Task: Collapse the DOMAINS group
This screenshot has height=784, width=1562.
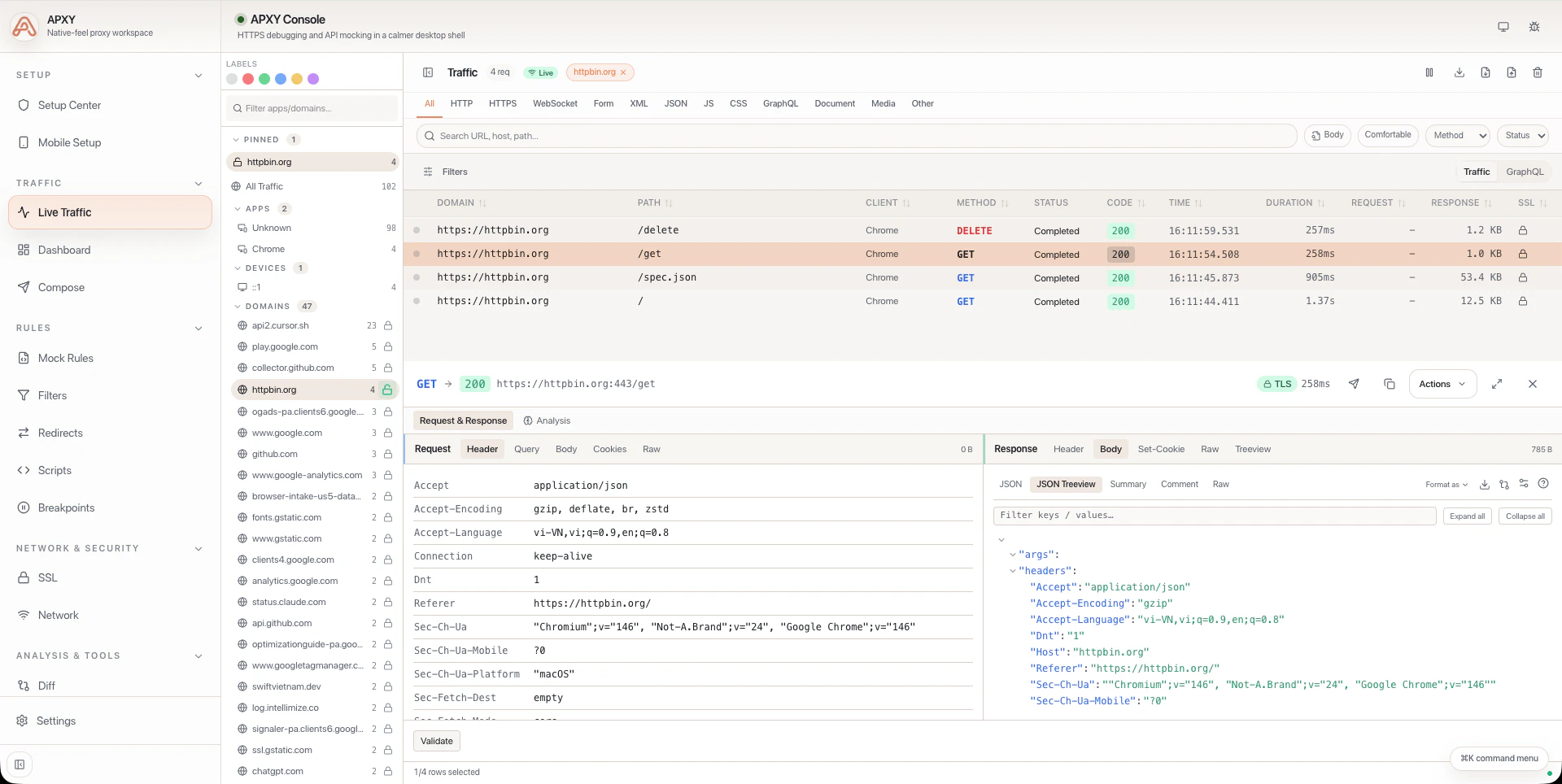Action: tap(238, 307)
